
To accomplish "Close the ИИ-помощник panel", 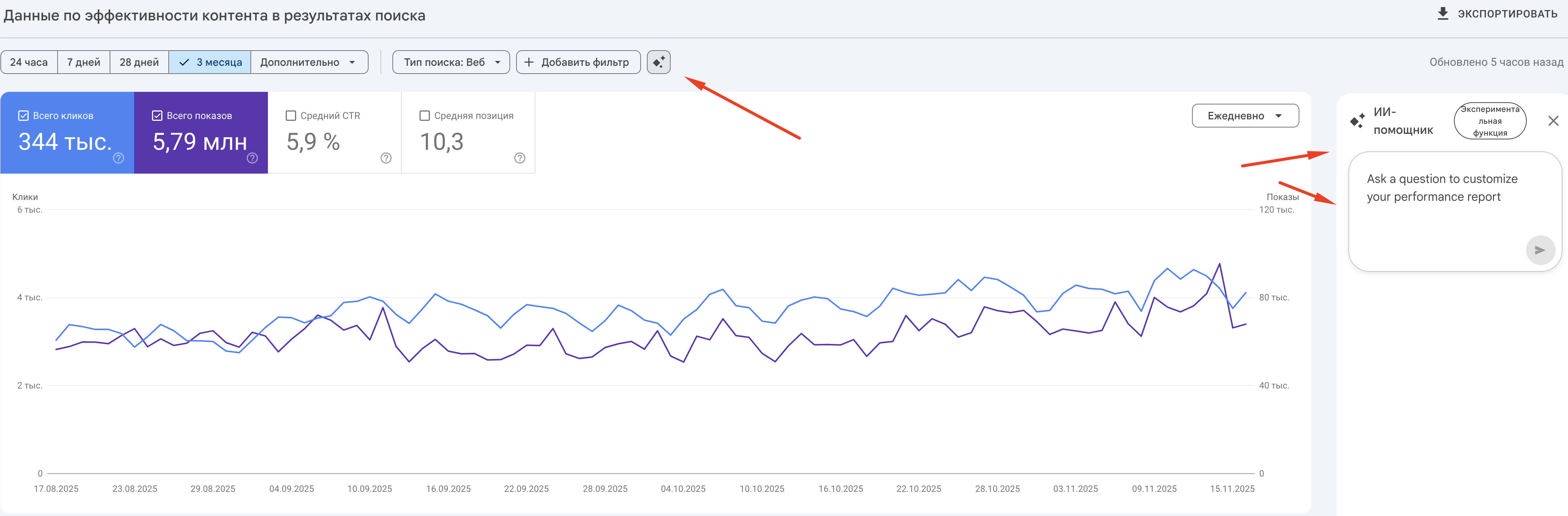I will pos(1553,120).
